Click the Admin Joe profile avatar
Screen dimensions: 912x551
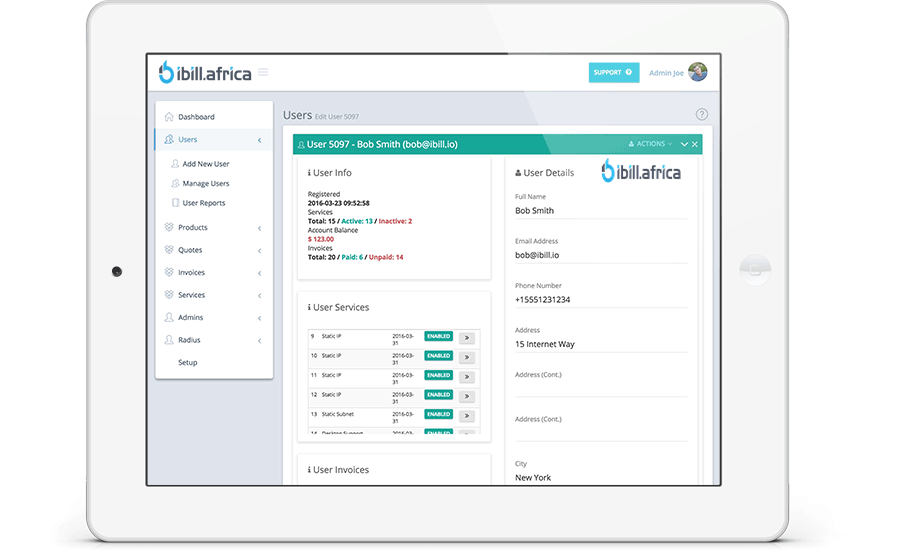coord(698,72)
